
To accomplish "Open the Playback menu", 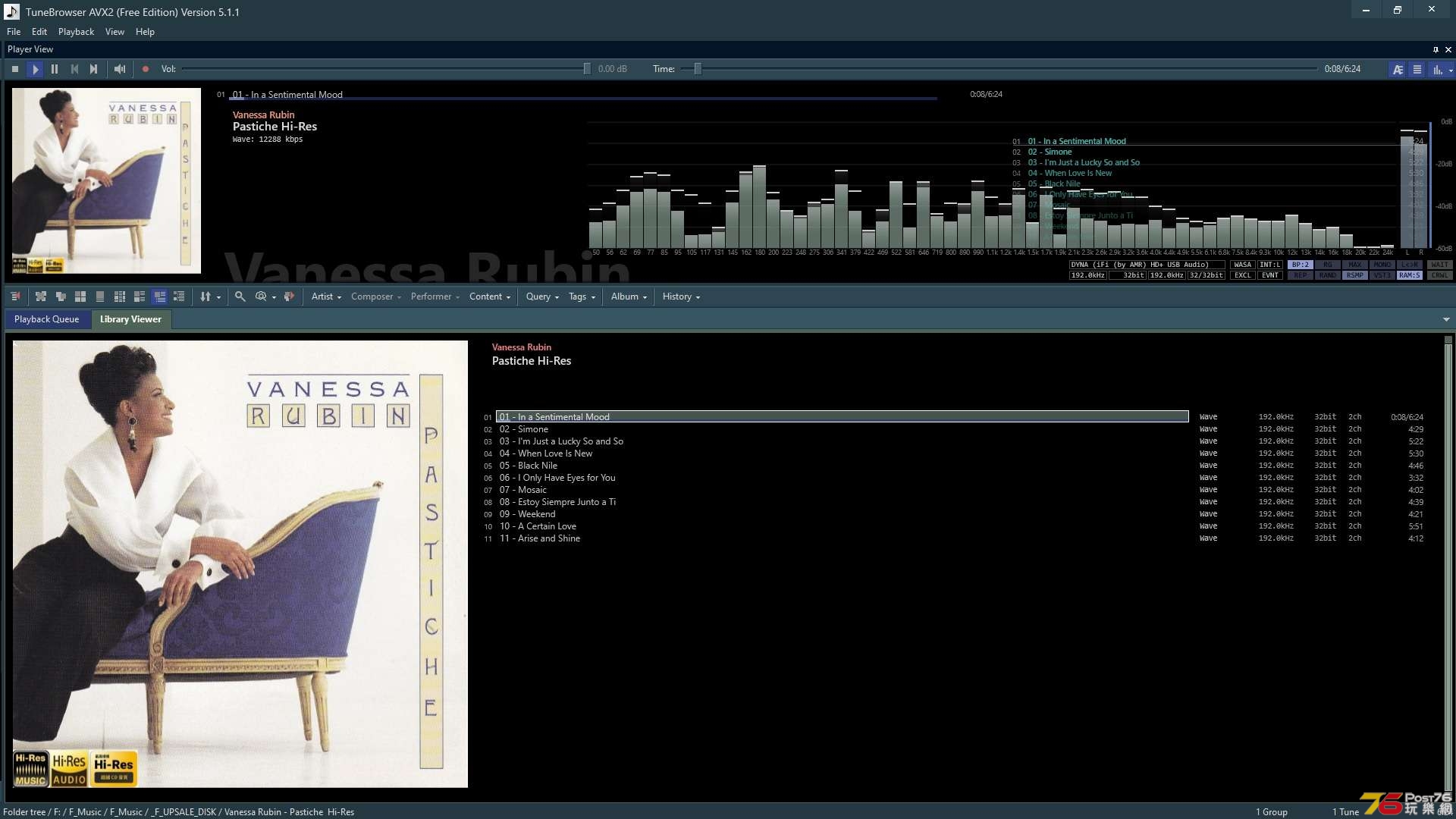I will click(x=76, y=32).
